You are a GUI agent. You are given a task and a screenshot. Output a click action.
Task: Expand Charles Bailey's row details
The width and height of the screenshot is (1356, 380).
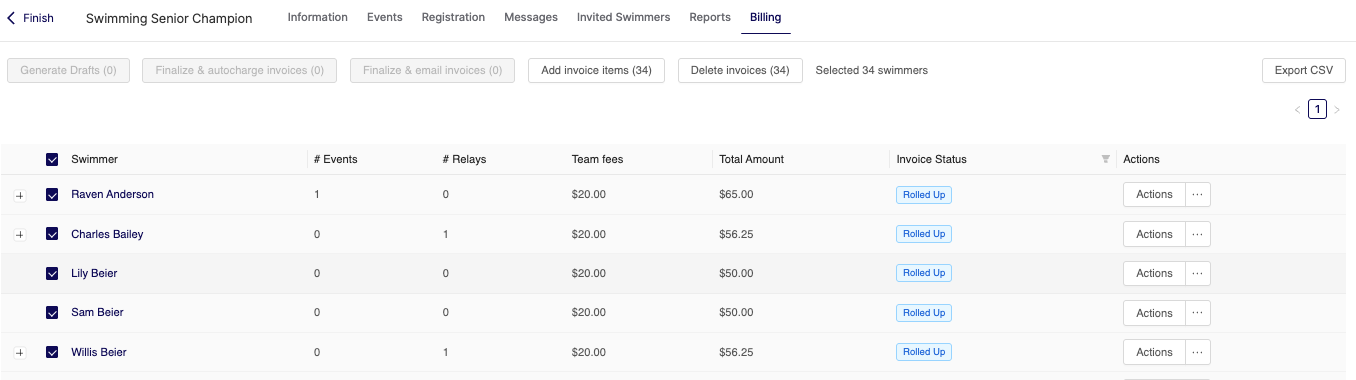pyautogui.click(x=19, y=234)
